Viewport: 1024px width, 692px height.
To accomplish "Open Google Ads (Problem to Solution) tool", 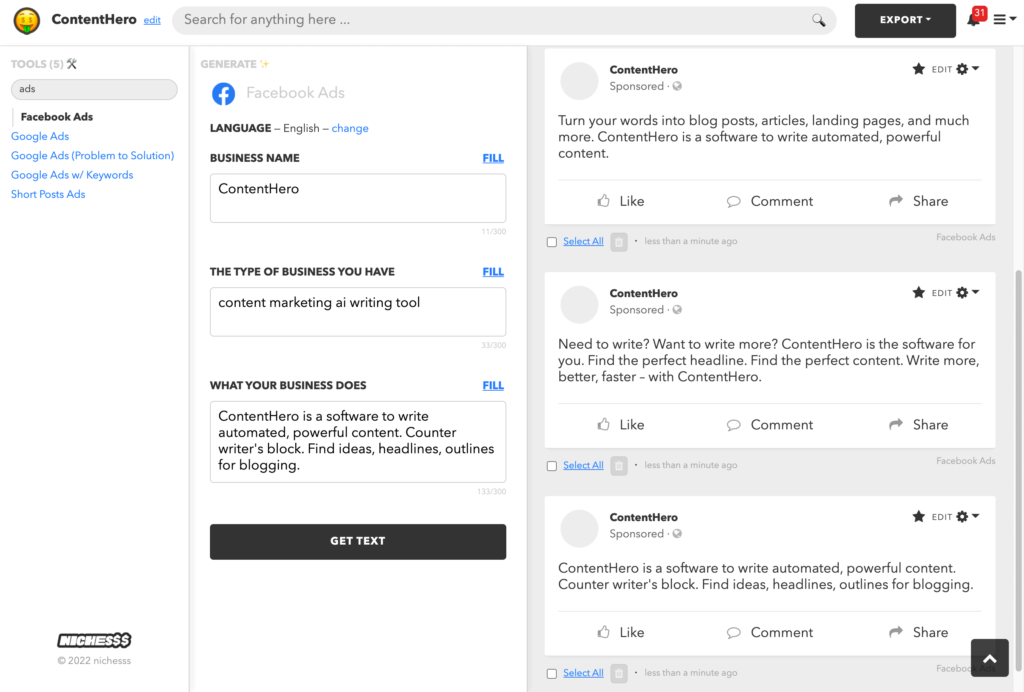I will (93, 156).
